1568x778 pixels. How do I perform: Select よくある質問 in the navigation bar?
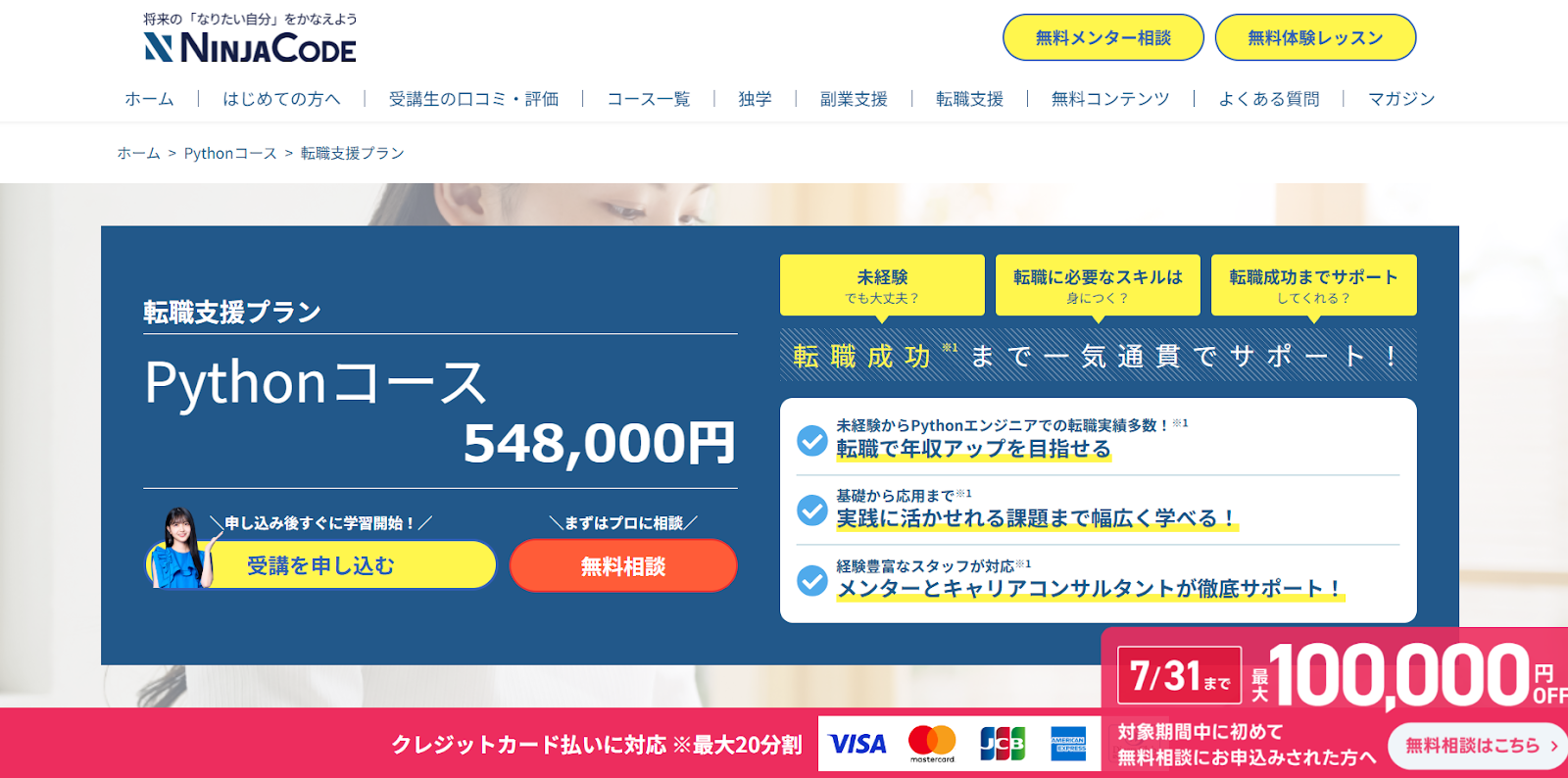1269,99
